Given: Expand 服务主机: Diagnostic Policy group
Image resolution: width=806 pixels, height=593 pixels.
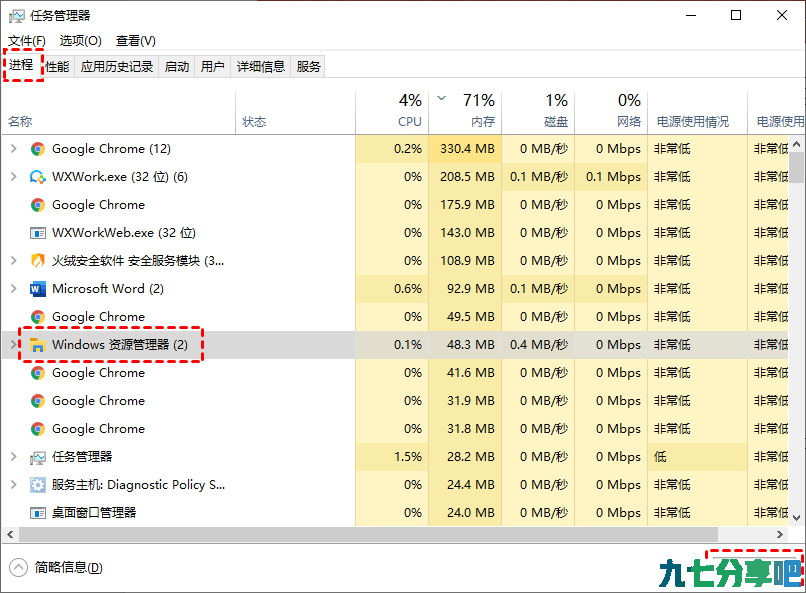Looking at the screenshot, I should pos(14,485).
